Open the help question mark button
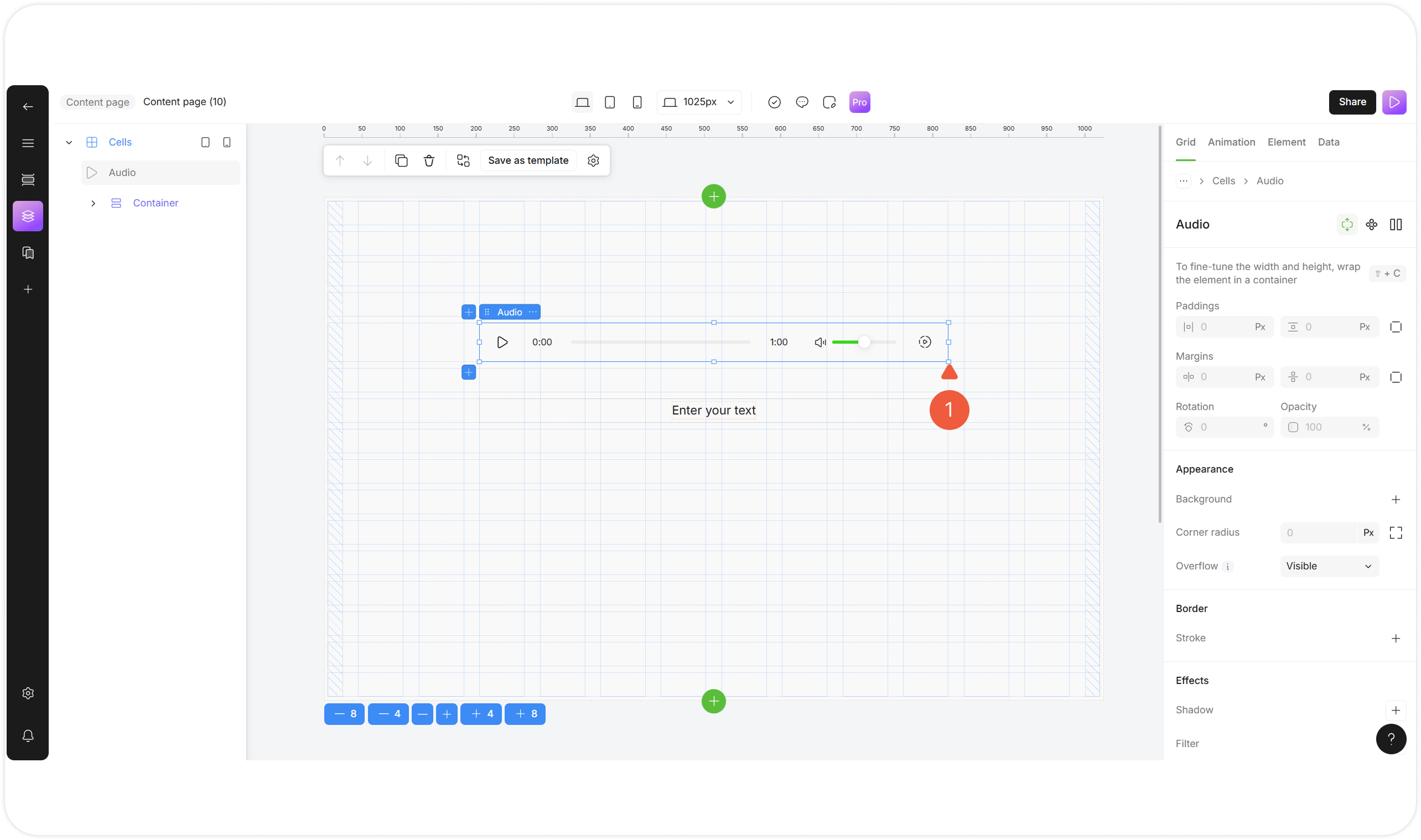 pos(1391,739)
